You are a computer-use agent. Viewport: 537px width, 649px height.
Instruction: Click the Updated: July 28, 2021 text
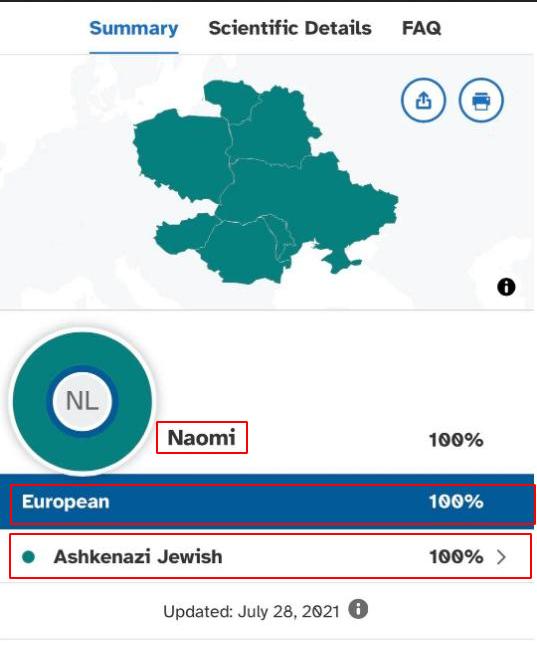click(x=251, y=611)
